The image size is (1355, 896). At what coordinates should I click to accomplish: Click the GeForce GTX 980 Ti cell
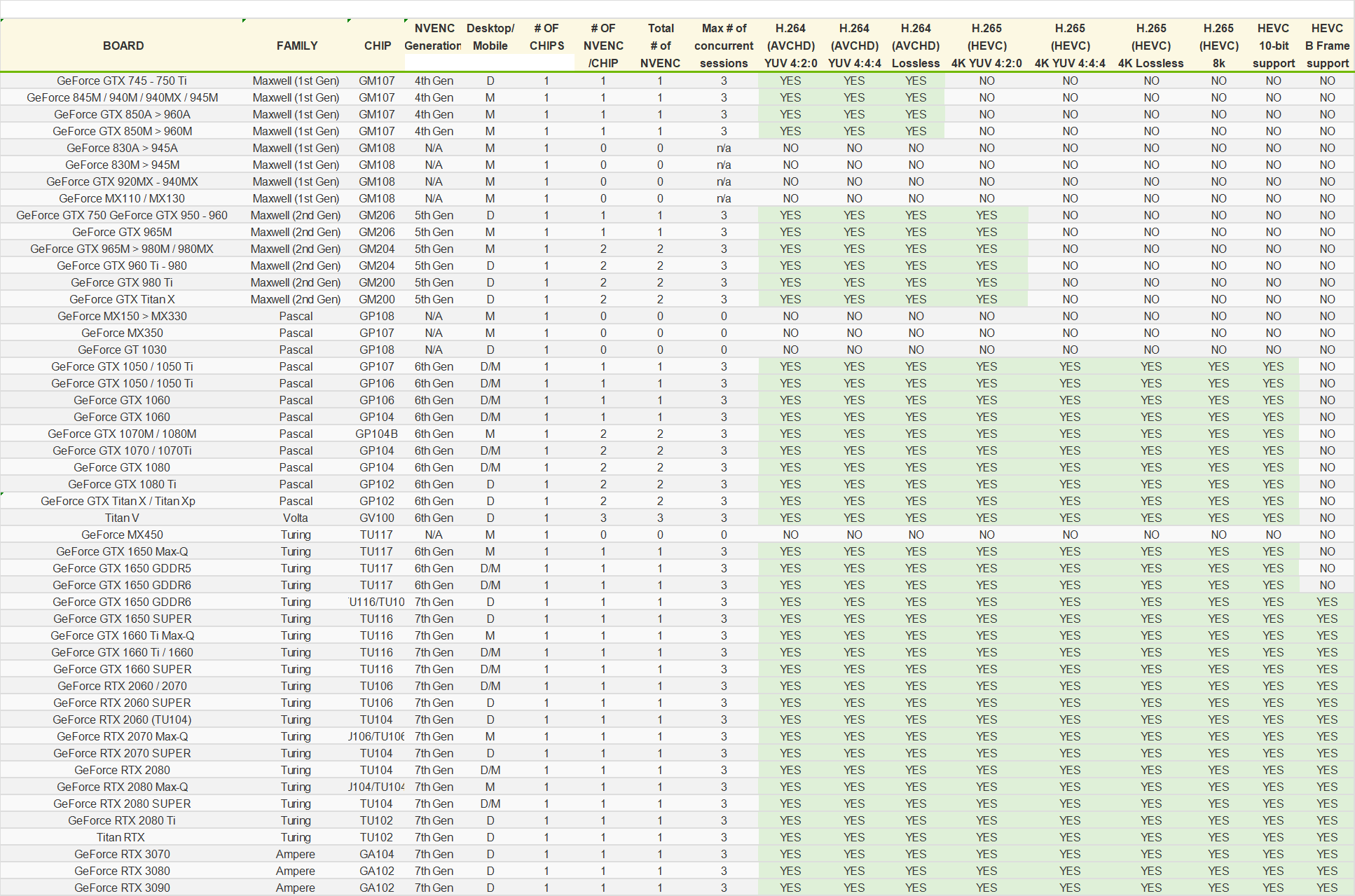coord(122,282)
